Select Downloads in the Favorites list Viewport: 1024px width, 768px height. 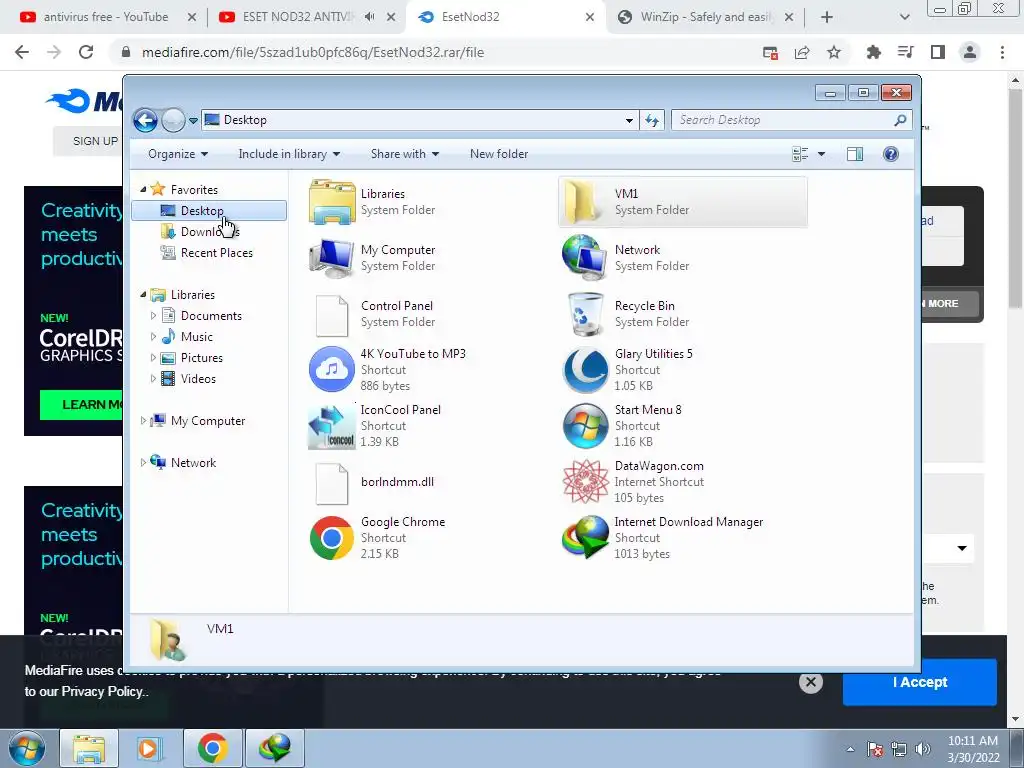tap(209, 232)
